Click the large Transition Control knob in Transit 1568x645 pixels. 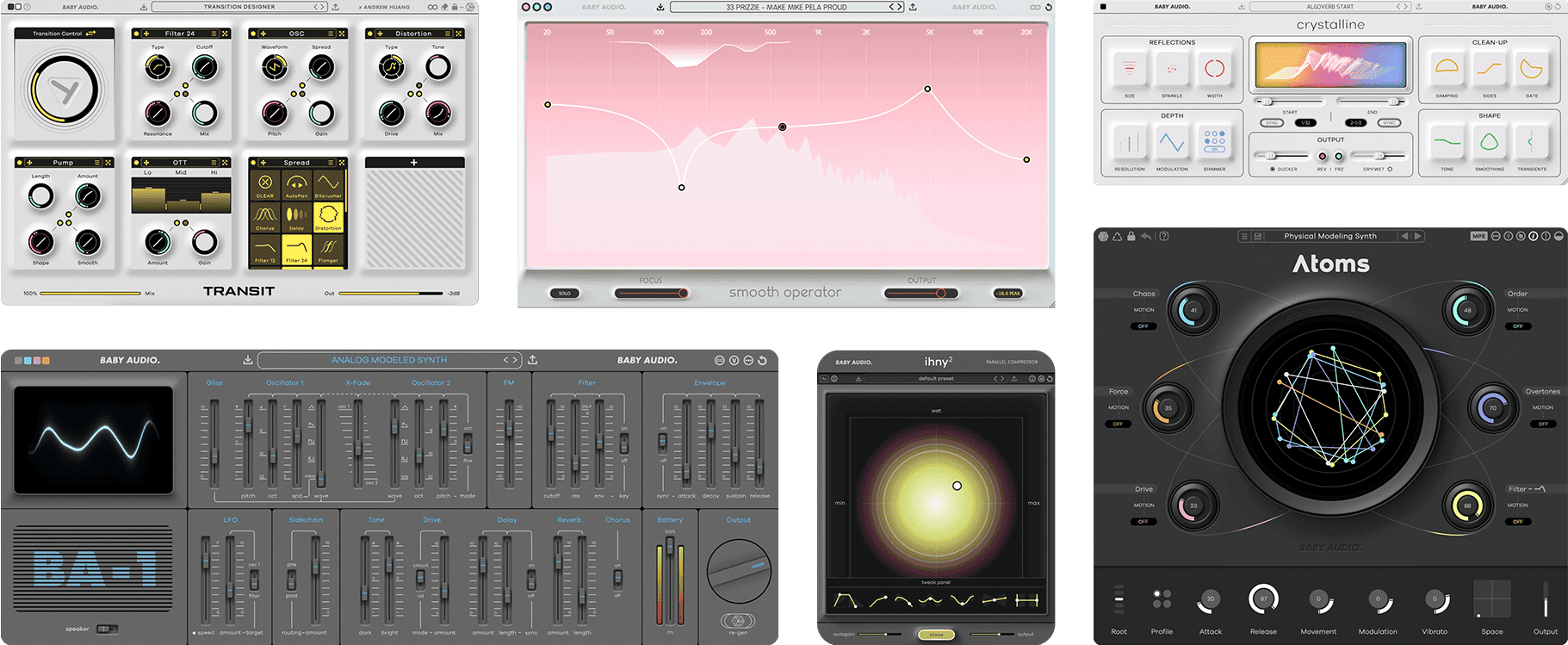point(65,89)
